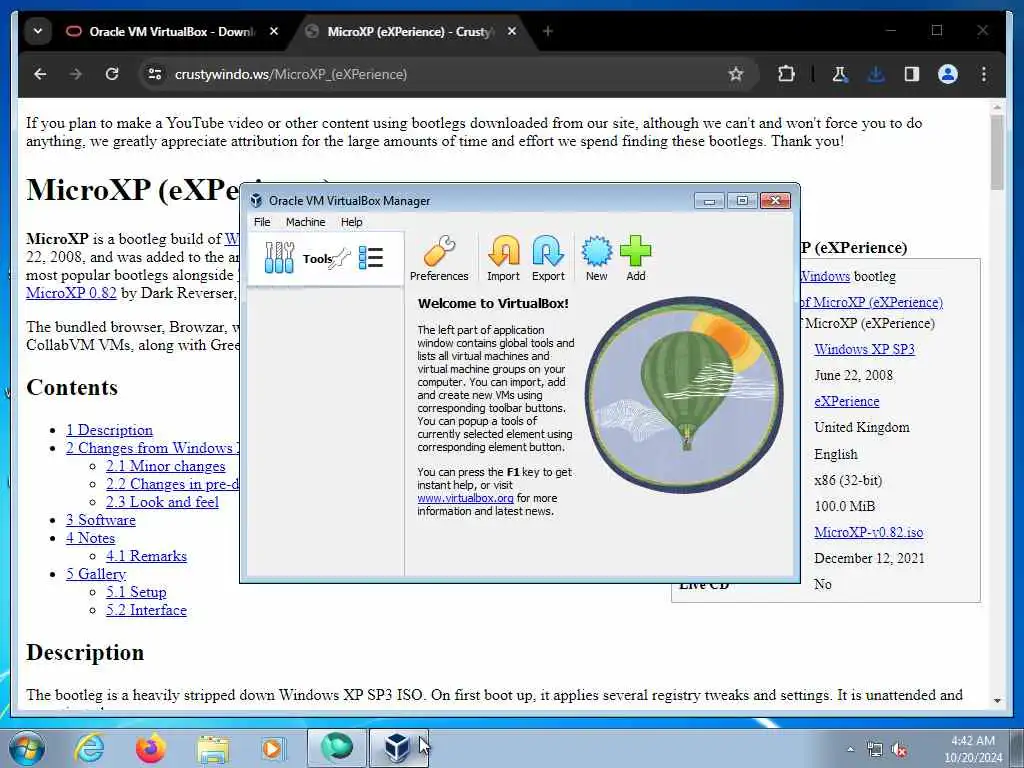Click the eXPerience author link
This screenshot has height=768, width=1024.
coord(846,402)
